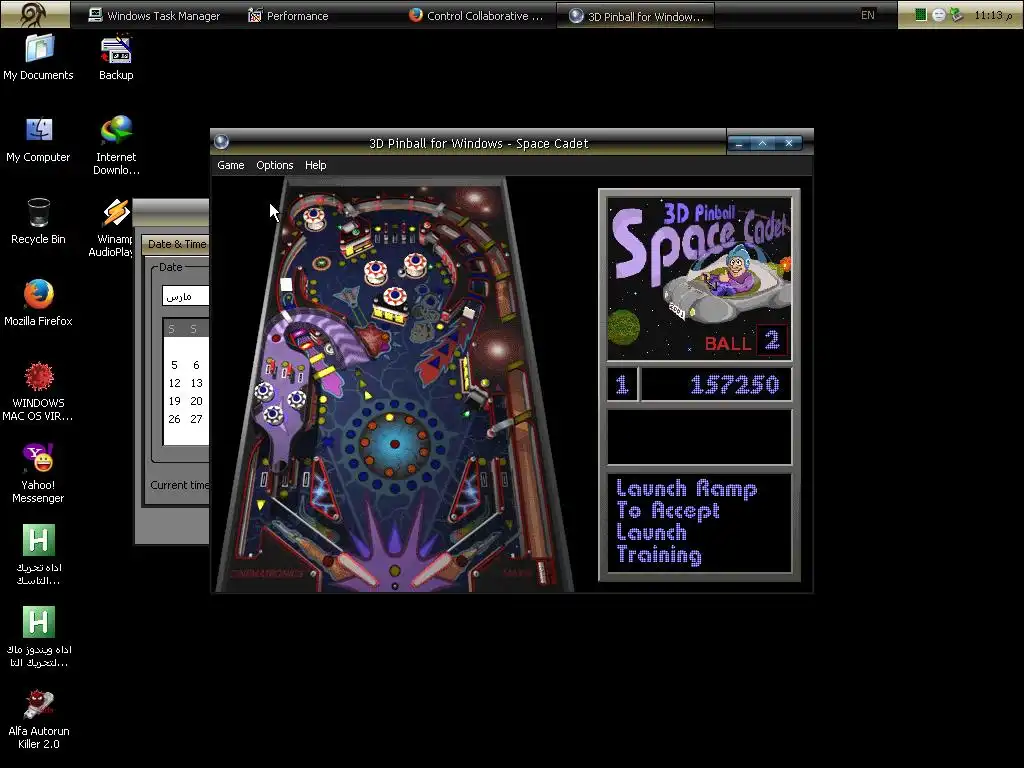Screen dimensions: 1024x768
Task: Select day 5 in Date & Time calendar
Action: click(174, 365)
